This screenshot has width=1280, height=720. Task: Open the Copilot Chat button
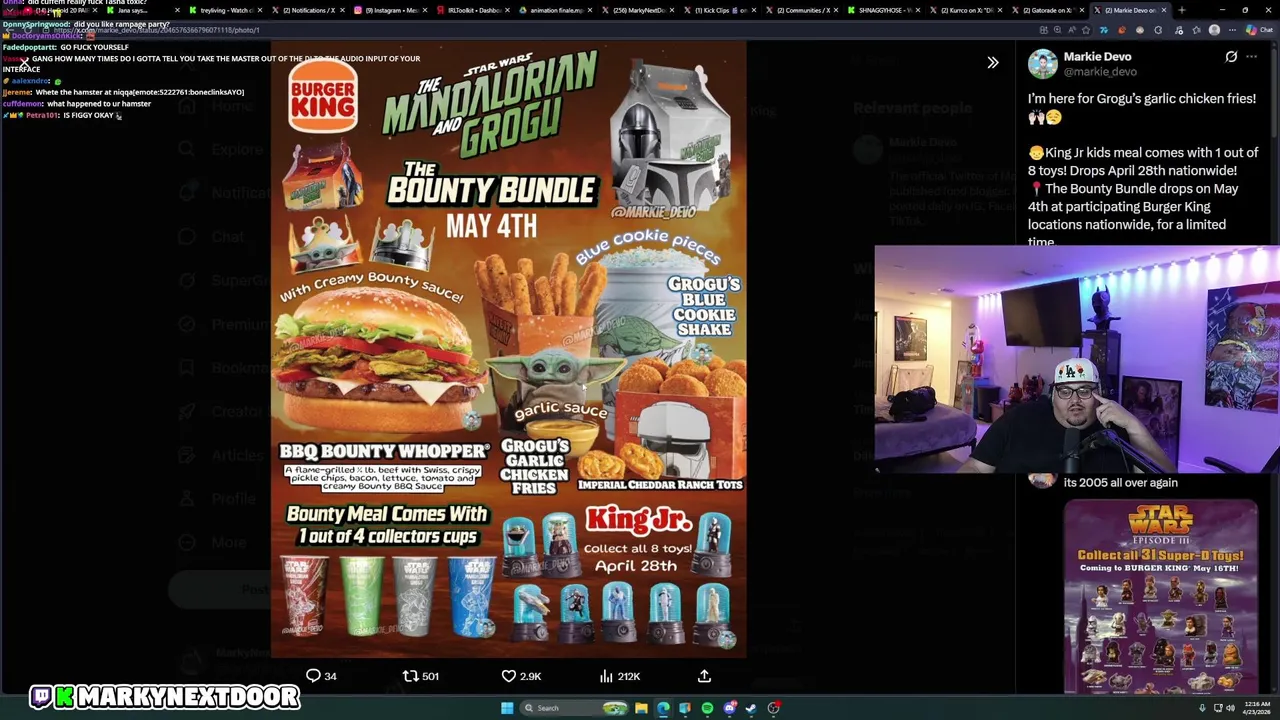(1258, 30)
